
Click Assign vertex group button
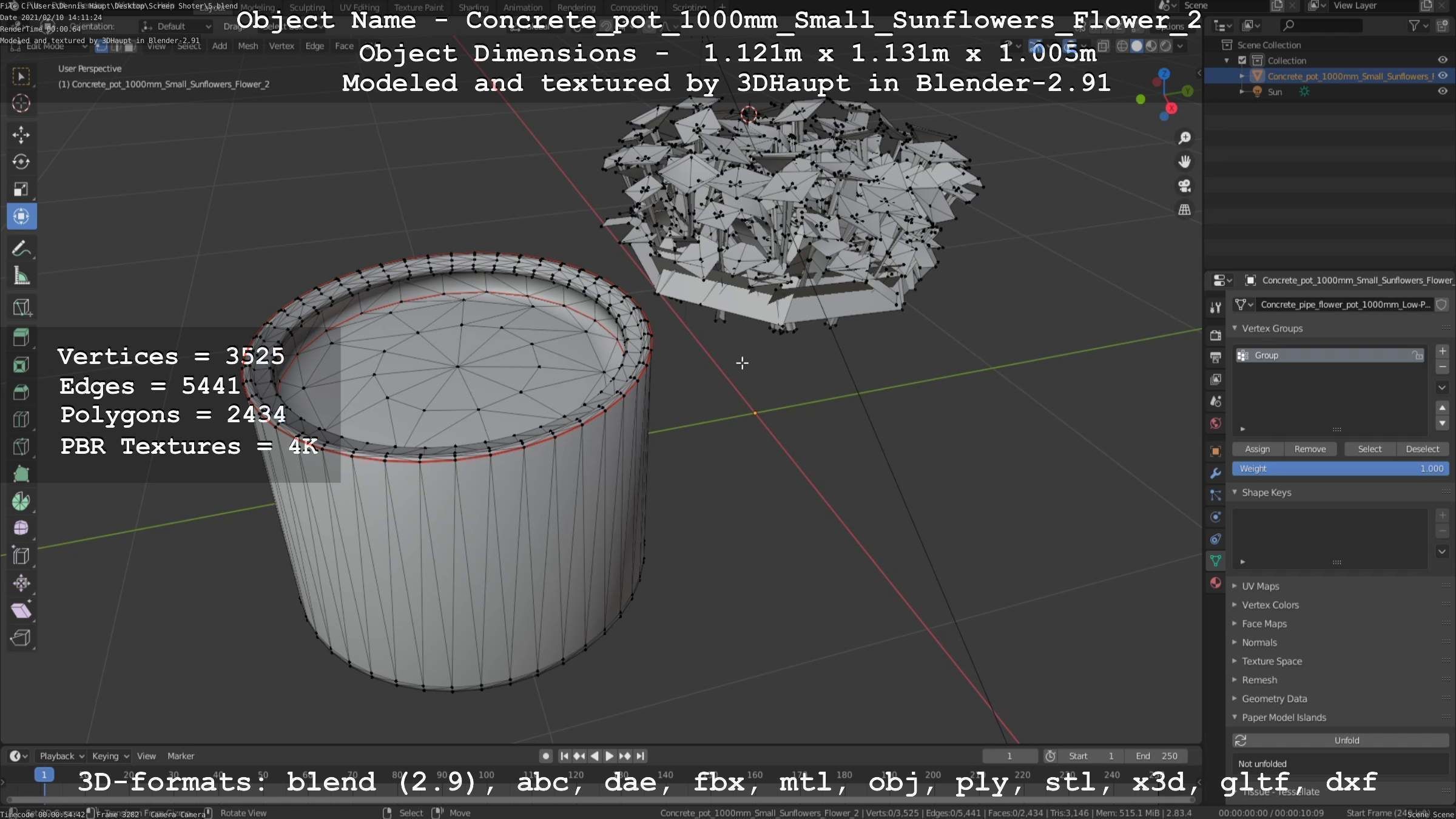(1257, 449)
